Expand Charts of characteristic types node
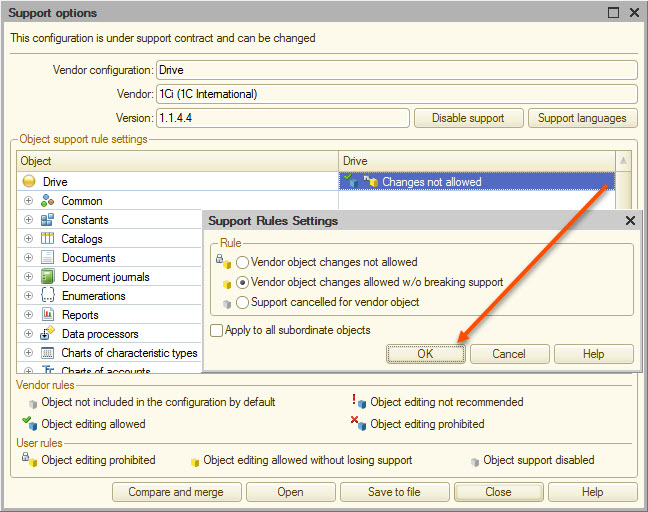 point(28,352)
